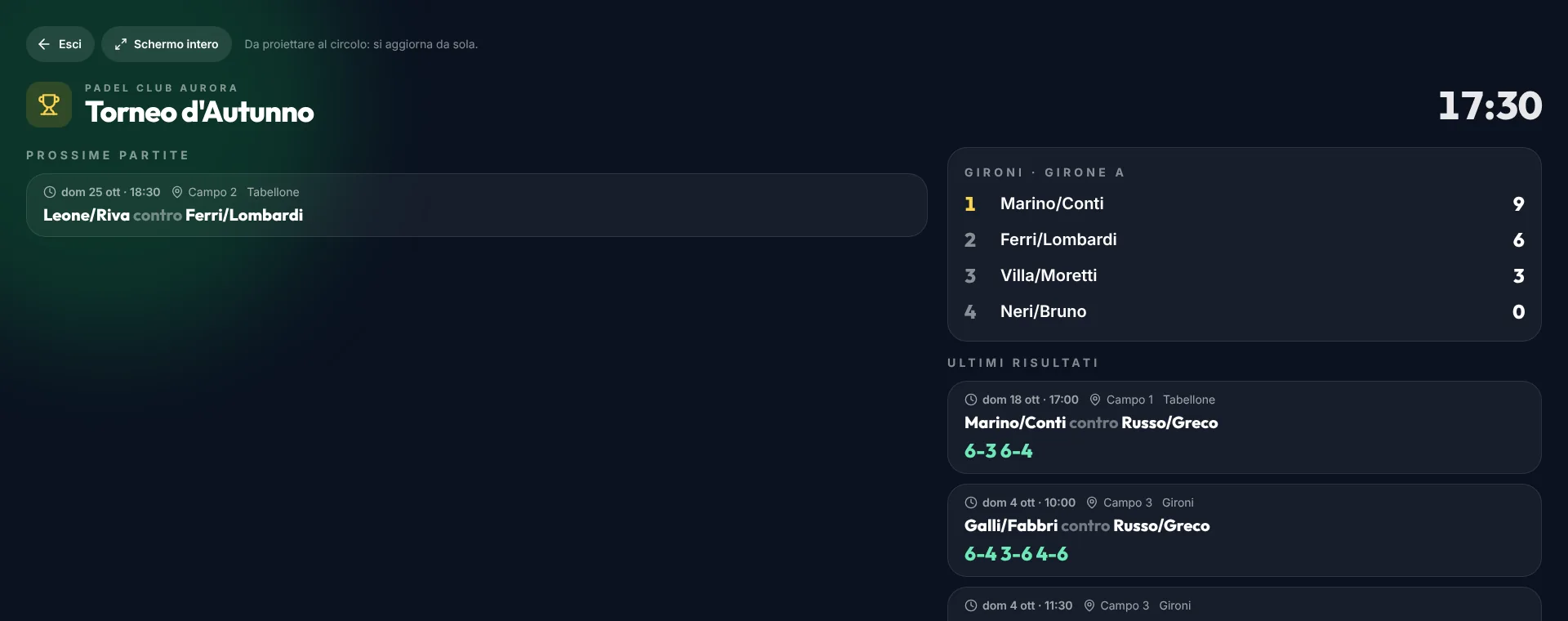Select Neri/Bruno standings row

click(1244, 311)
